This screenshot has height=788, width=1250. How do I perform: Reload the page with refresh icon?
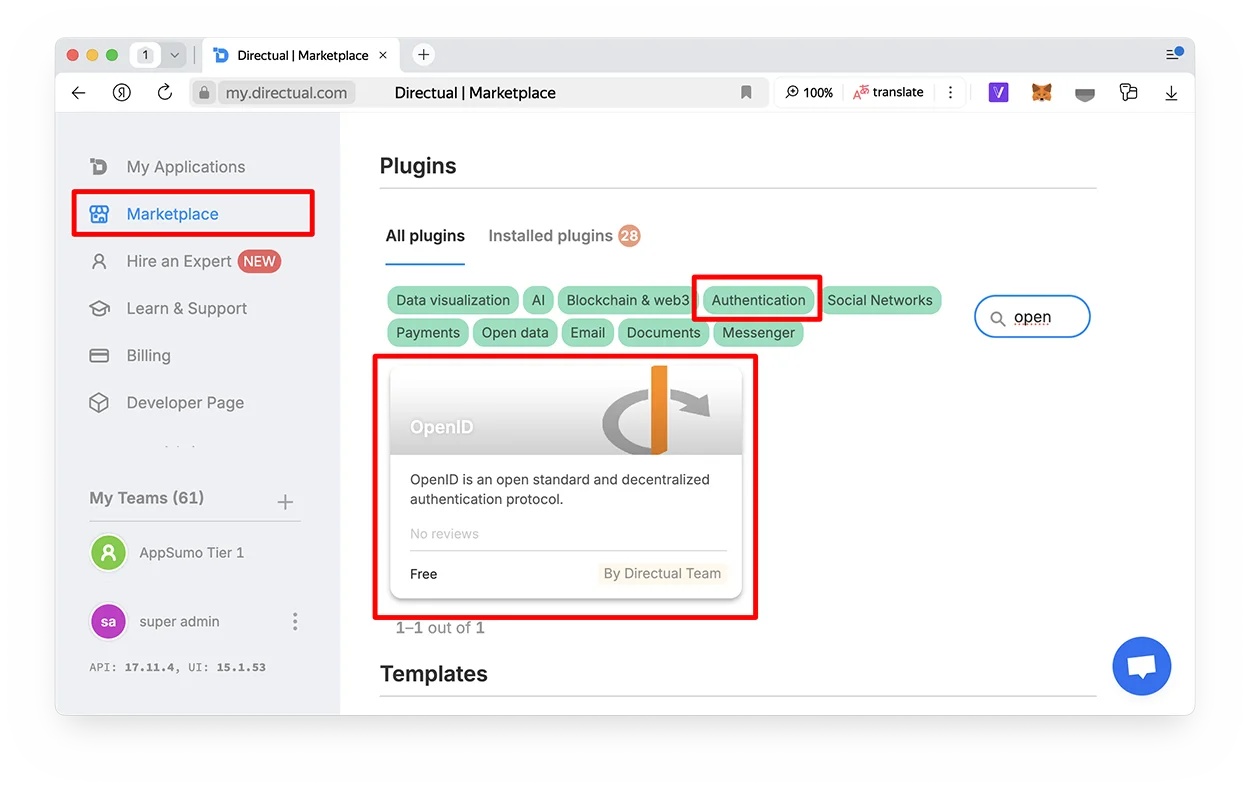[x=165, y=93]
